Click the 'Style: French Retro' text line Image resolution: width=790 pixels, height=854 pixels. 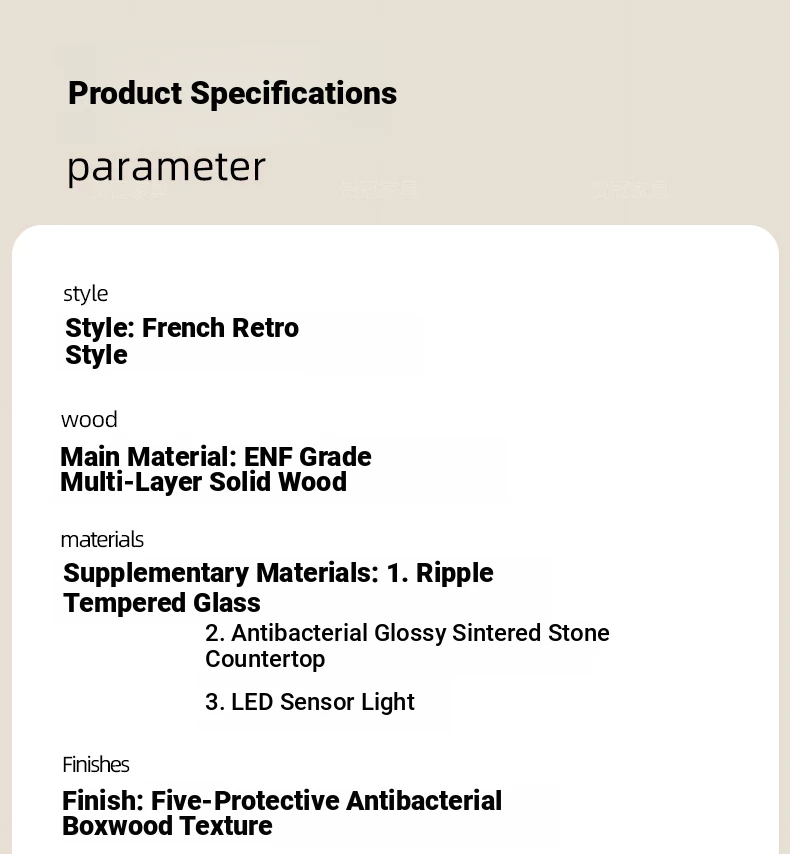point(181,328)
